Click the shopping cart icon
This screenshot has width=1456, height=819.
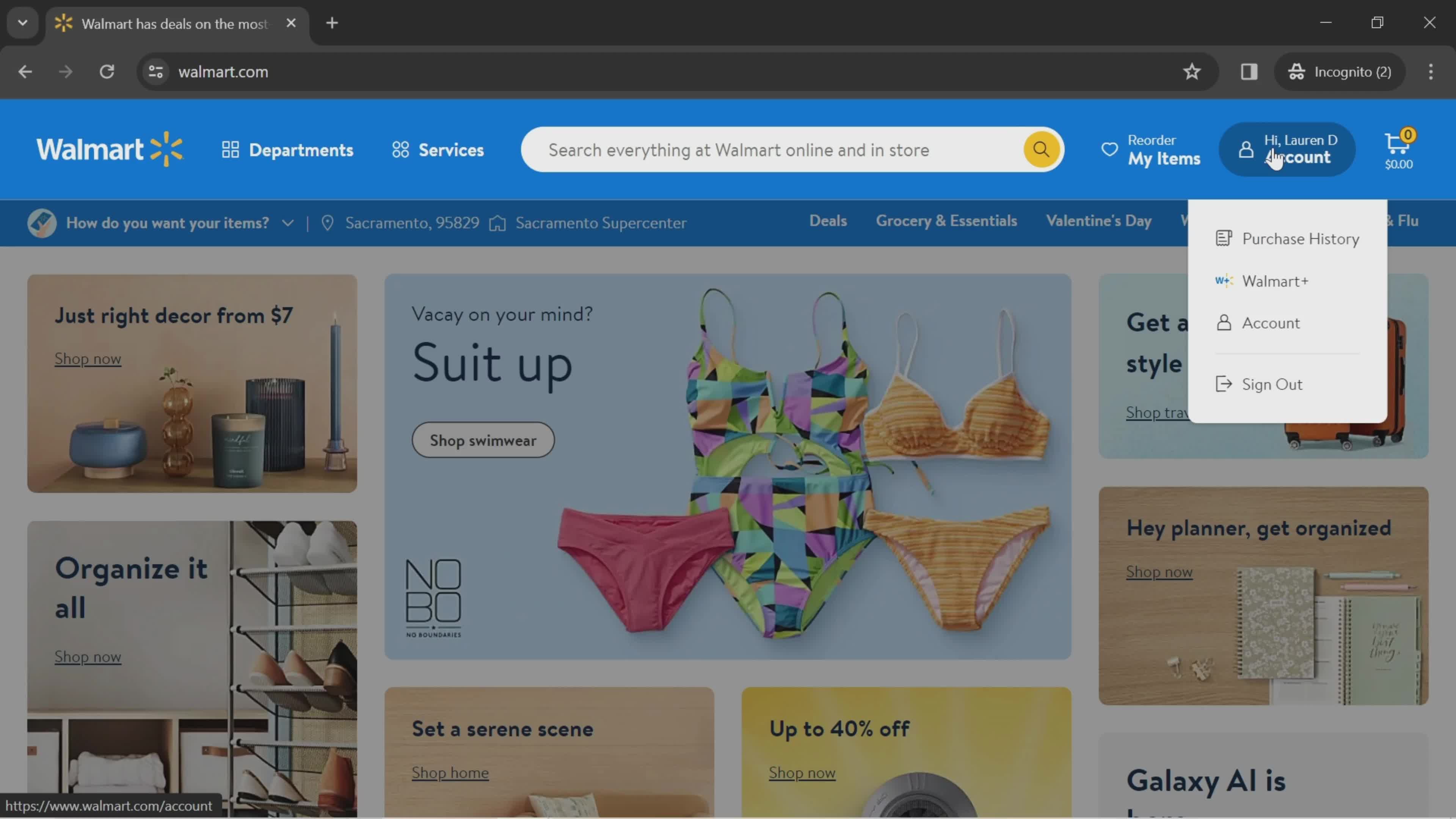coord(1396,149)
